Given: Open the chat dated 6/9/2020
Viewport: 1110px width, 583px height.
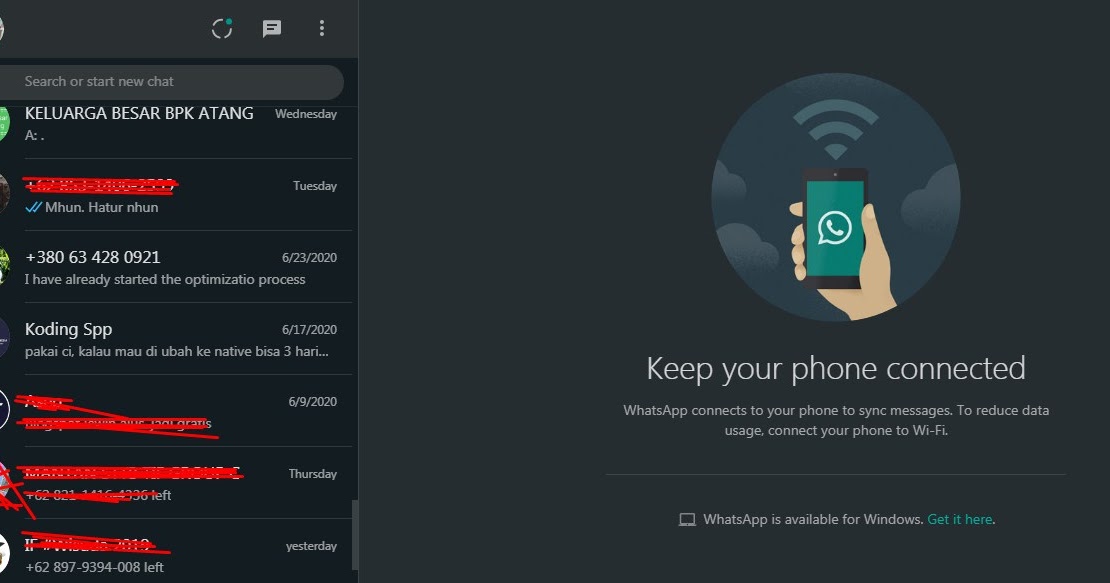Looking at the screenshot, I should (176, 412).
